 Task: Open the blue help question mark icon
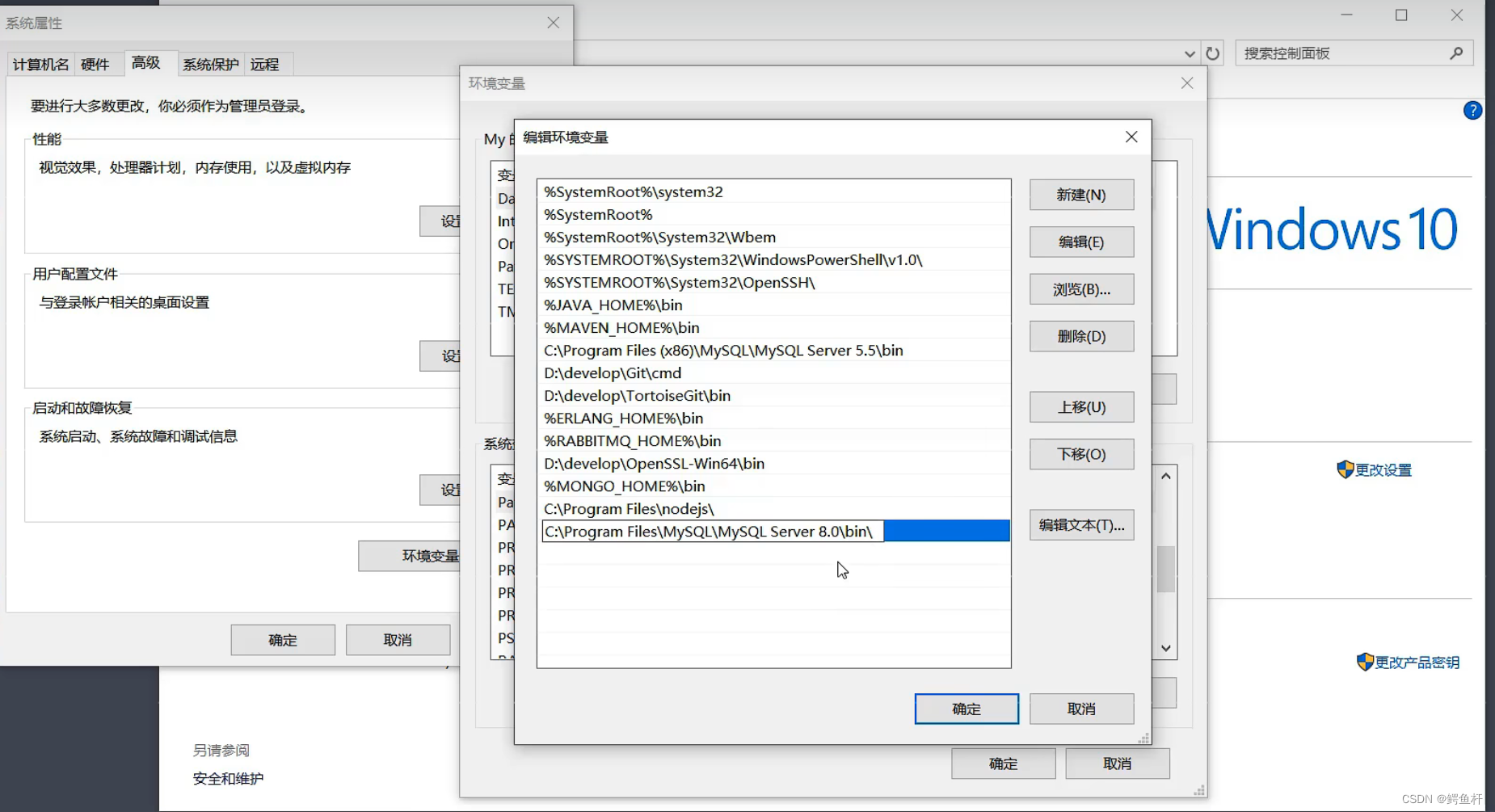[1472, 111]
